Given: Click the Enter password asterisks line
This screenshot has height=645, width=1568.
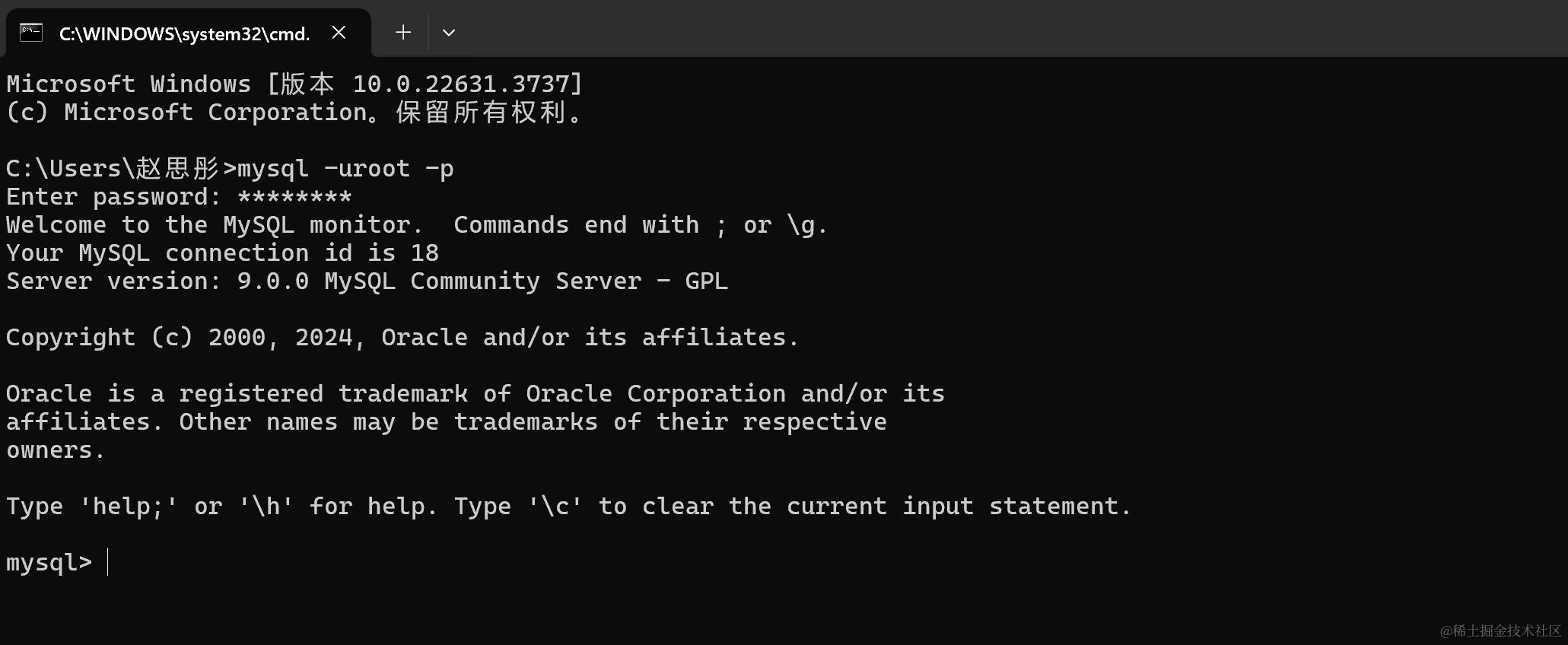Looking at the screenshot, I should 179,197.
